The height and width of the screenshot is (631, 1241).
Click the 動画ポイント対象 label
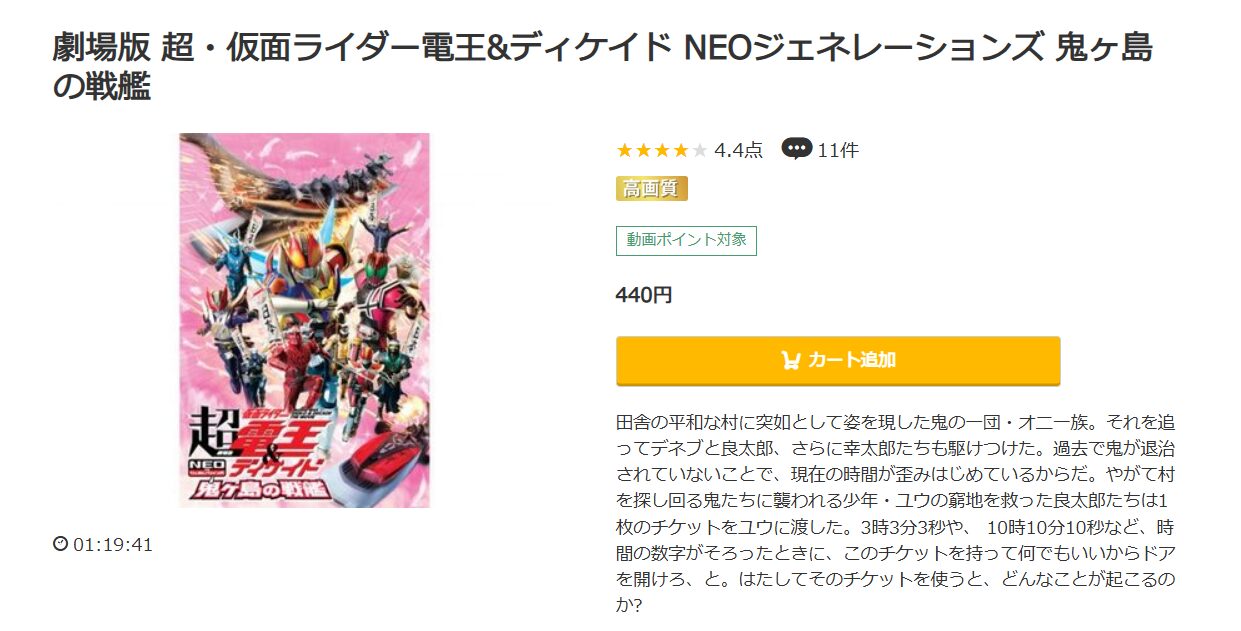tap(686, 240)
